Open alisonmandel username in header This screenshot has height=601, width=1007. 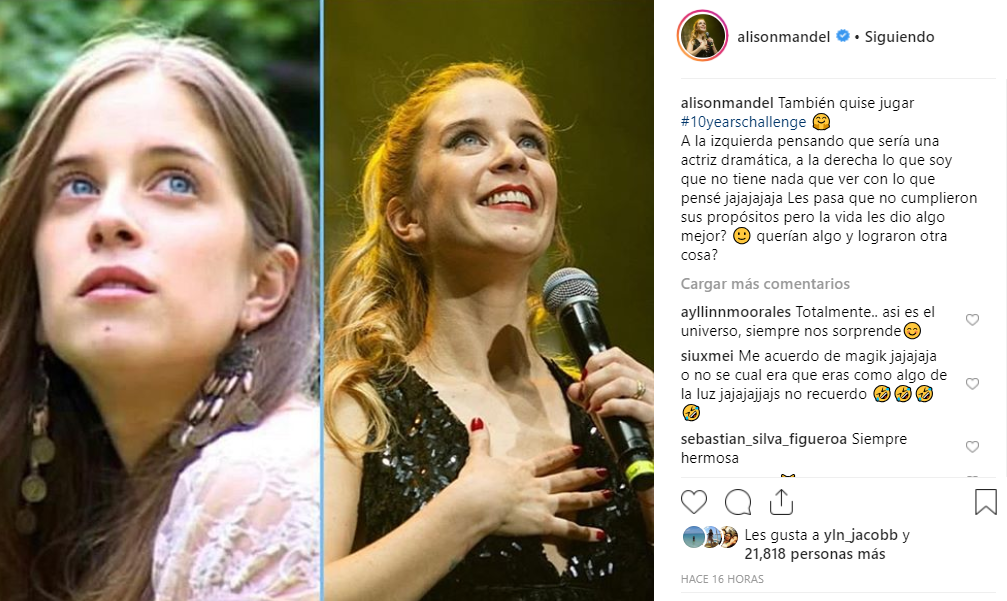point(784,37)
